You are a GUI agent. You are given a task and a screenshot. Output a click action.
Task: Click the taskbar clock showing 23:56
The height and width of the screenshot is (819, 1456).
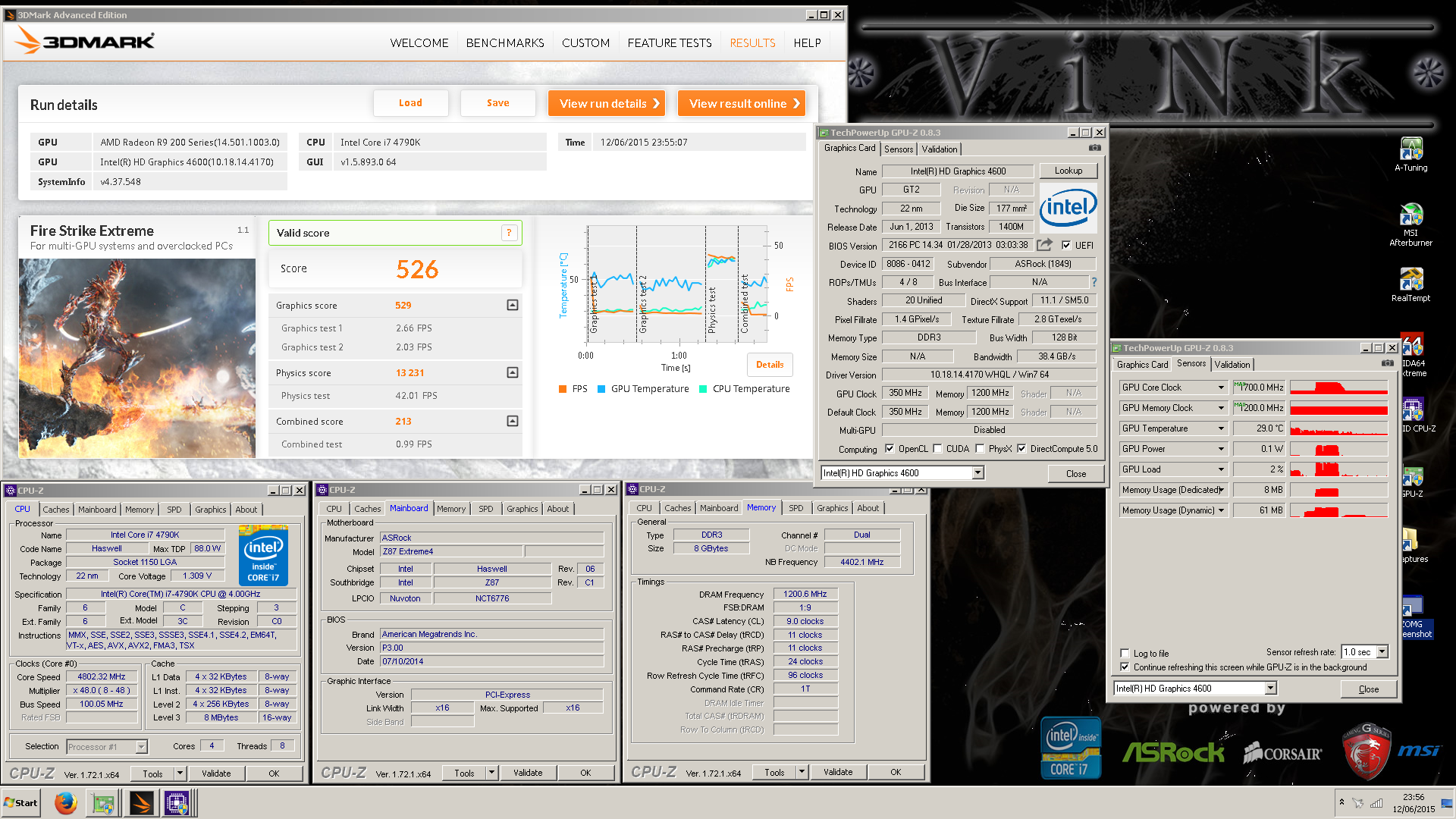pyautogui.click(x=1414, y=803)
